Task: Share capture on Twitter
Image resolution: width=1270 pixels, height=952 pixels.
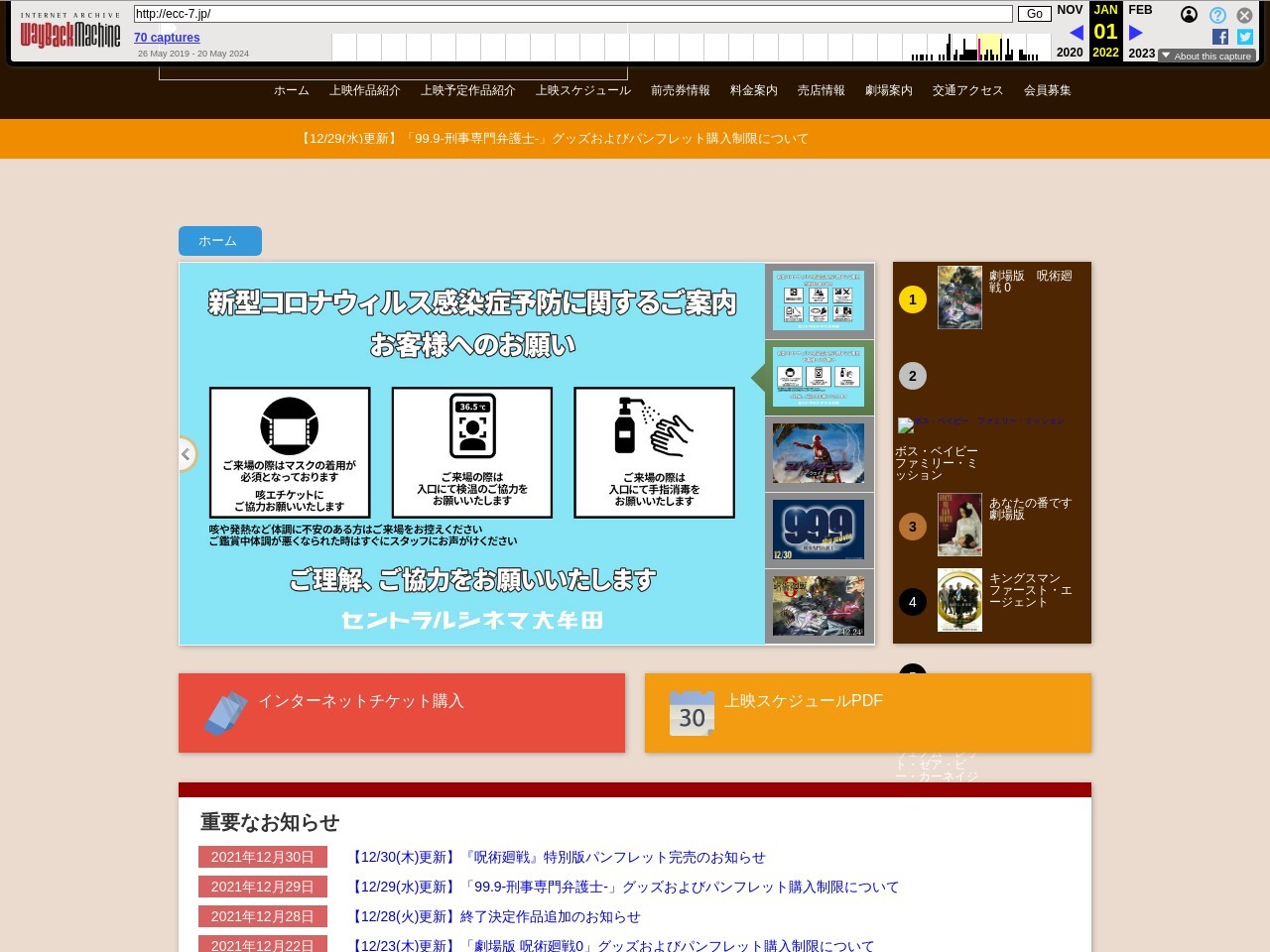Action: click(x=1245, y=37)
